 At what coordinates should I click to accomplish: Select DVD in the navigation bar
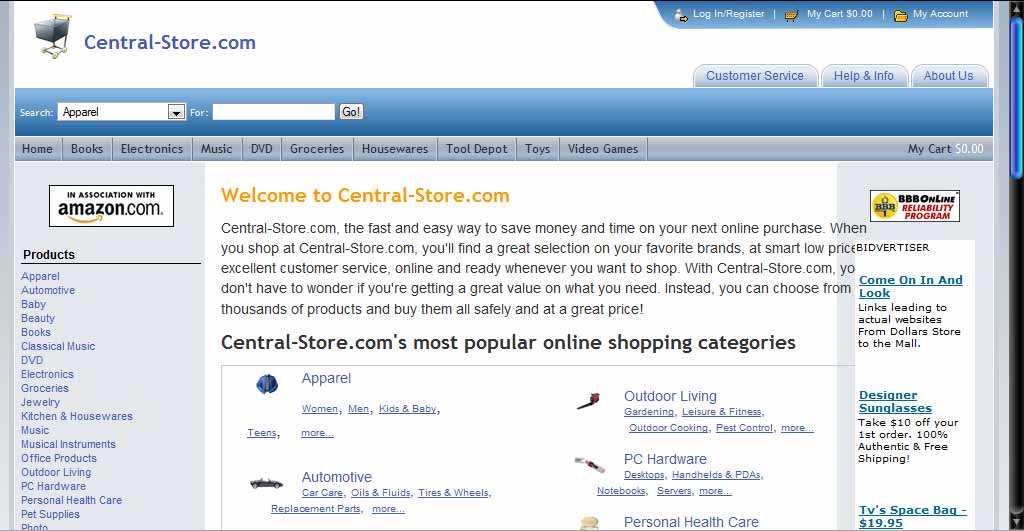(x=261, y=149)
